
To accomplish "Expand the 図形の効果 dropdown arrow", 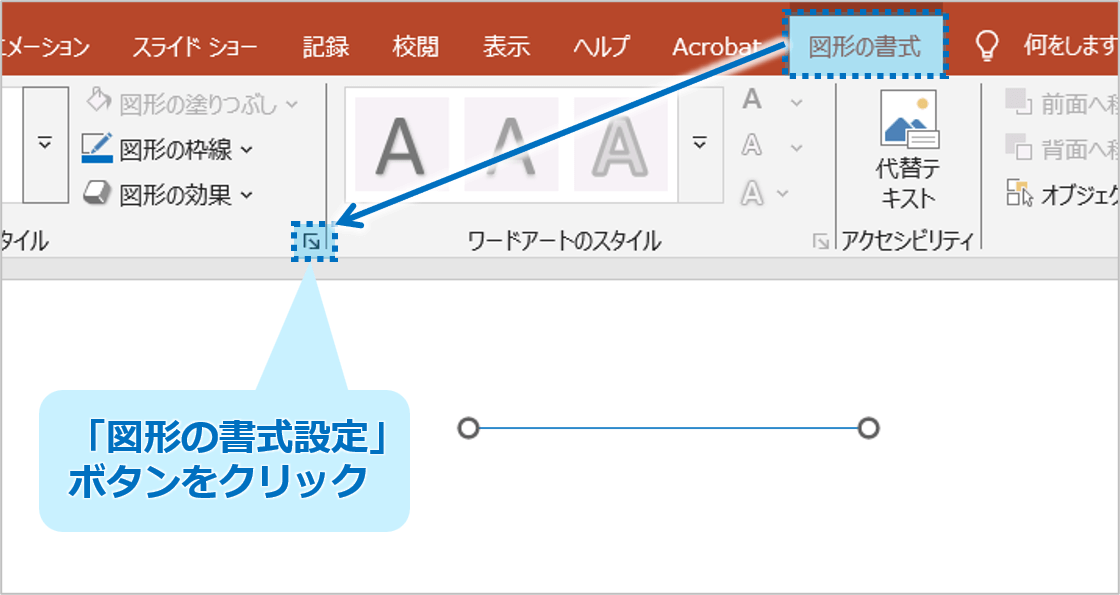I will (x=247, y=195).
